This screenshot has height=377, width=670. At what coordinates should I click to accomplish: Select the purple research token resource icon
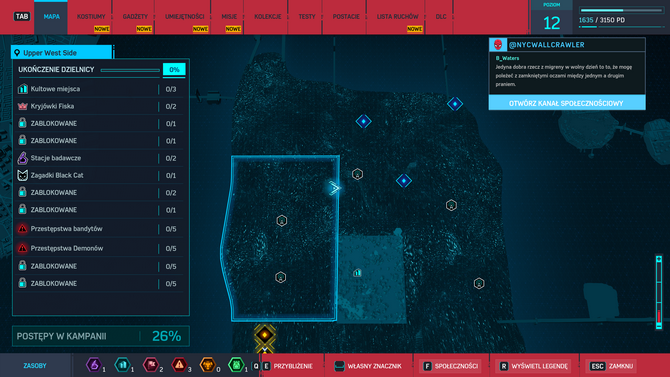94,365
